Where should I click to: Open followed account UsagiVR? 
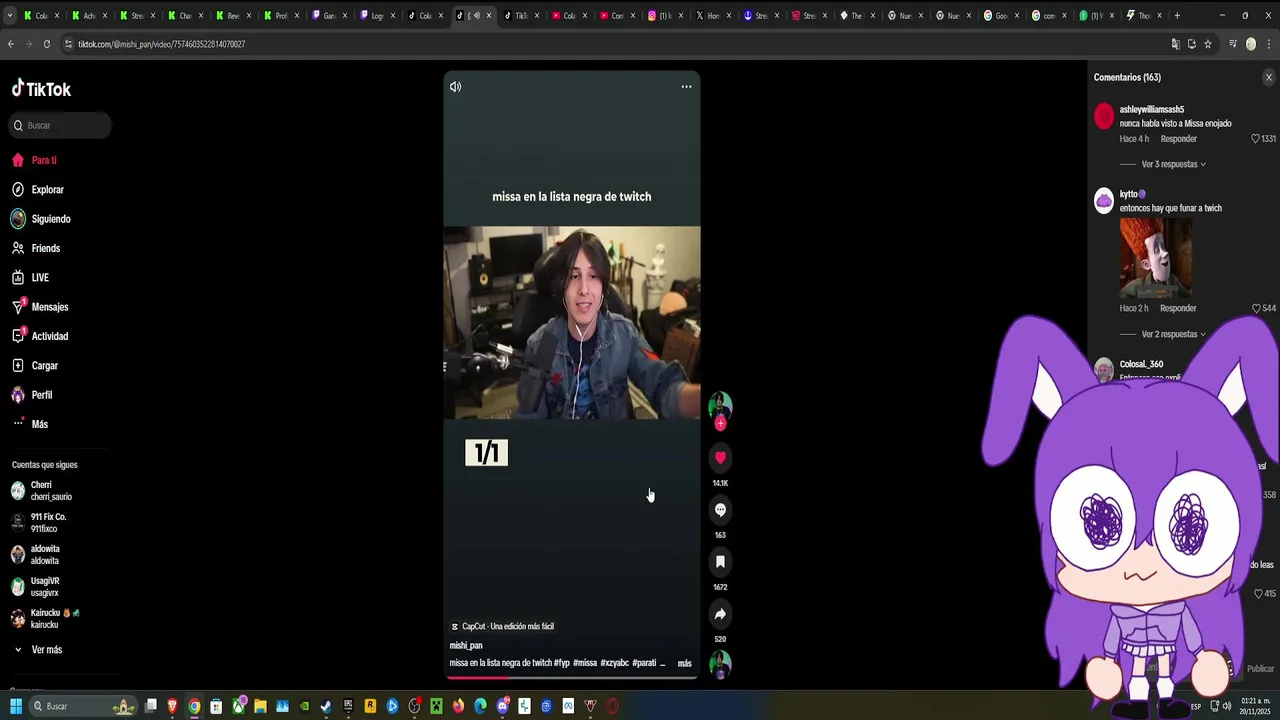point(36,587)
